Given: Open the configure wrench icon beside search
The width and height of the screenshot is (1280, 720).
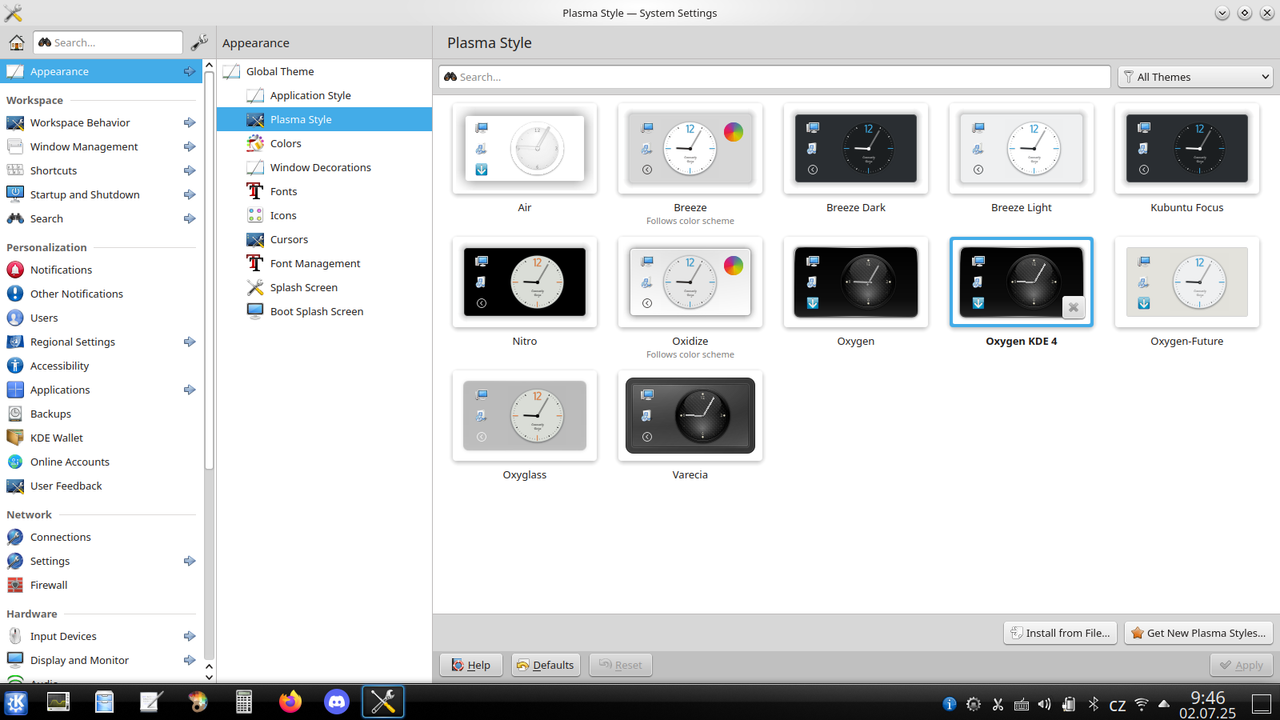Looking at the screenshot, I should [x=200, y=42].
